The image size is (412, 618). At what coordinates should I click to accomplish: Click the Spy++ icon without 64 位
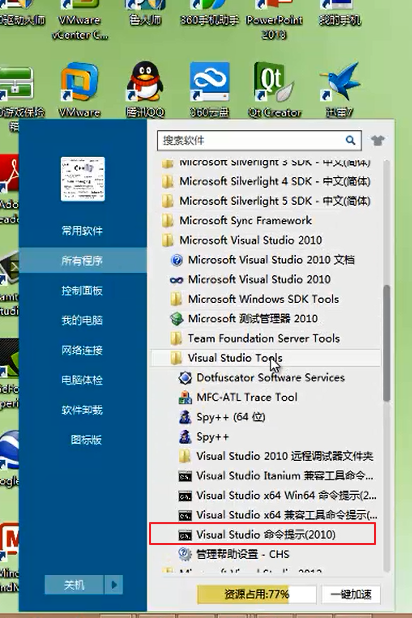(185, 437)
